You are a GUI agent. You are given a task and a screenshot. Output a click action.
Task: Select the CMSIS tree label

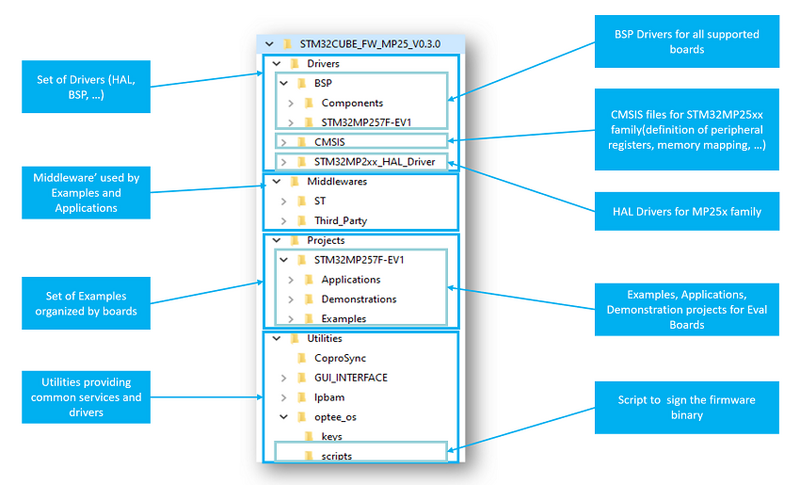[330, 142]
